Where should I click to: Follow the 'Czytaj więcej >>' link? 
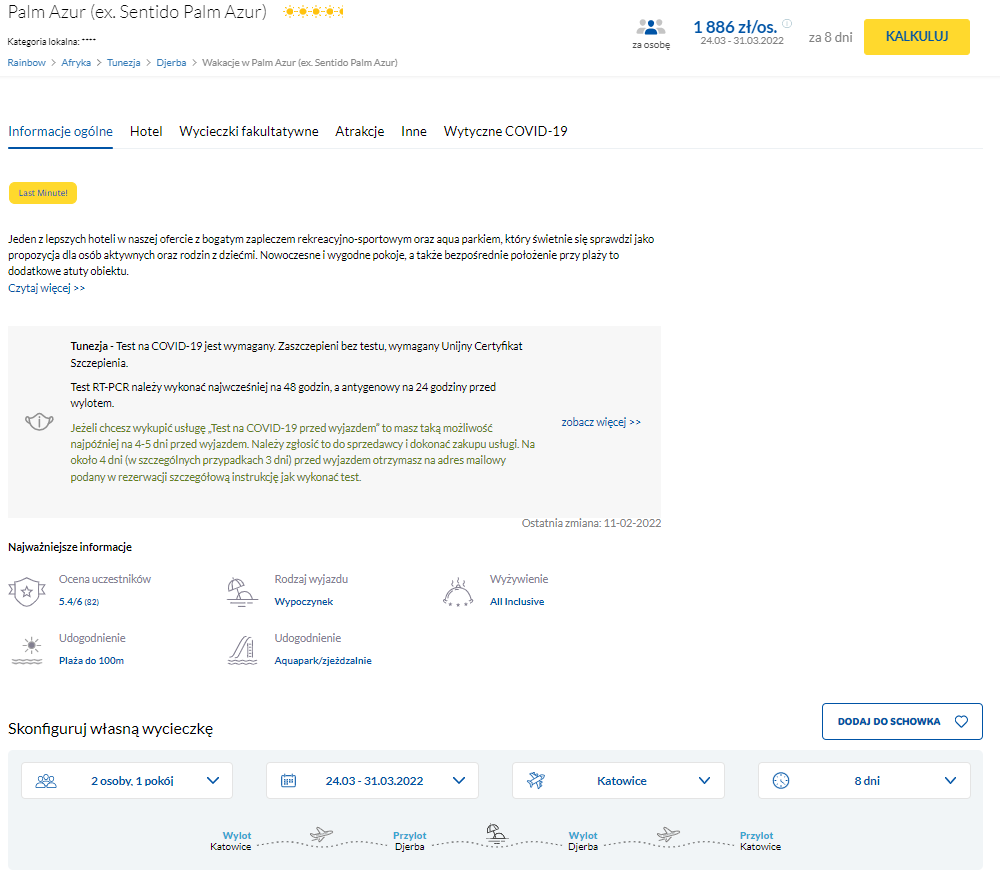[47, 288]
